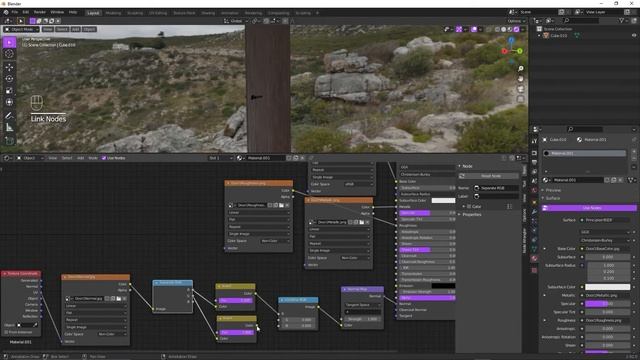Select the Measure tool in viewport toolbar
640x360 pixels.
coord(9,128)
